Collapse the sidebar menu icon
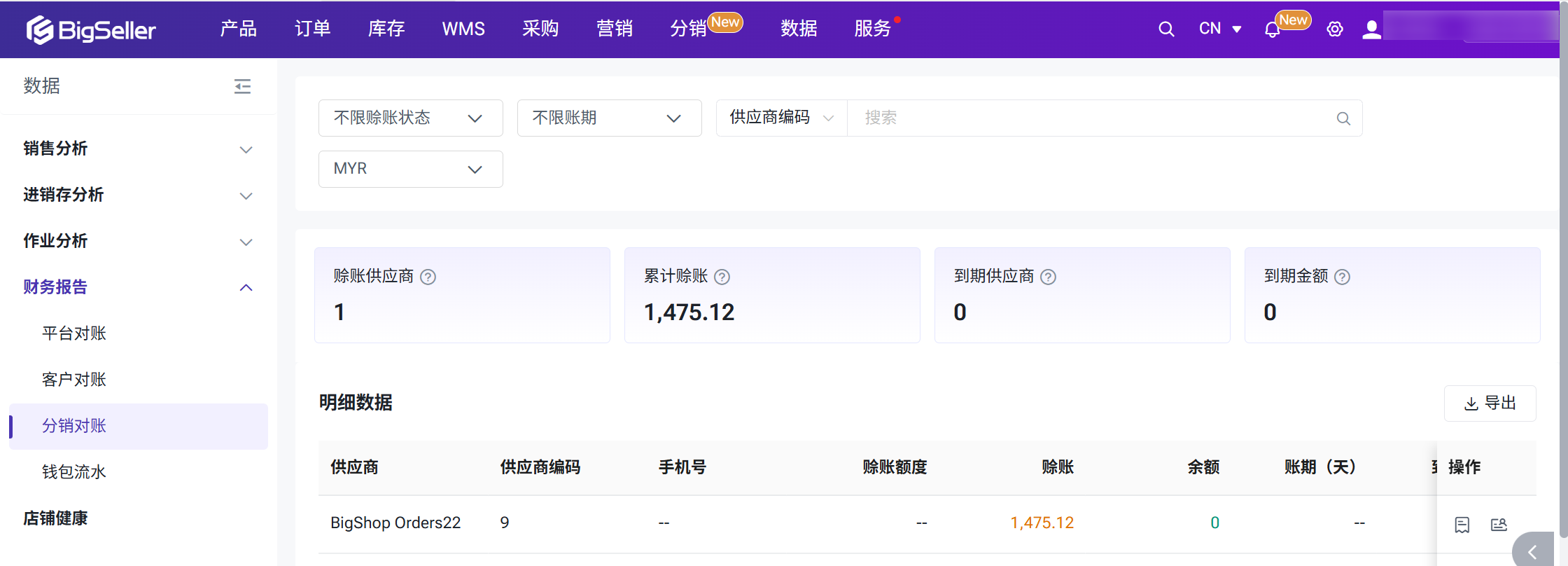 (242, 86)
